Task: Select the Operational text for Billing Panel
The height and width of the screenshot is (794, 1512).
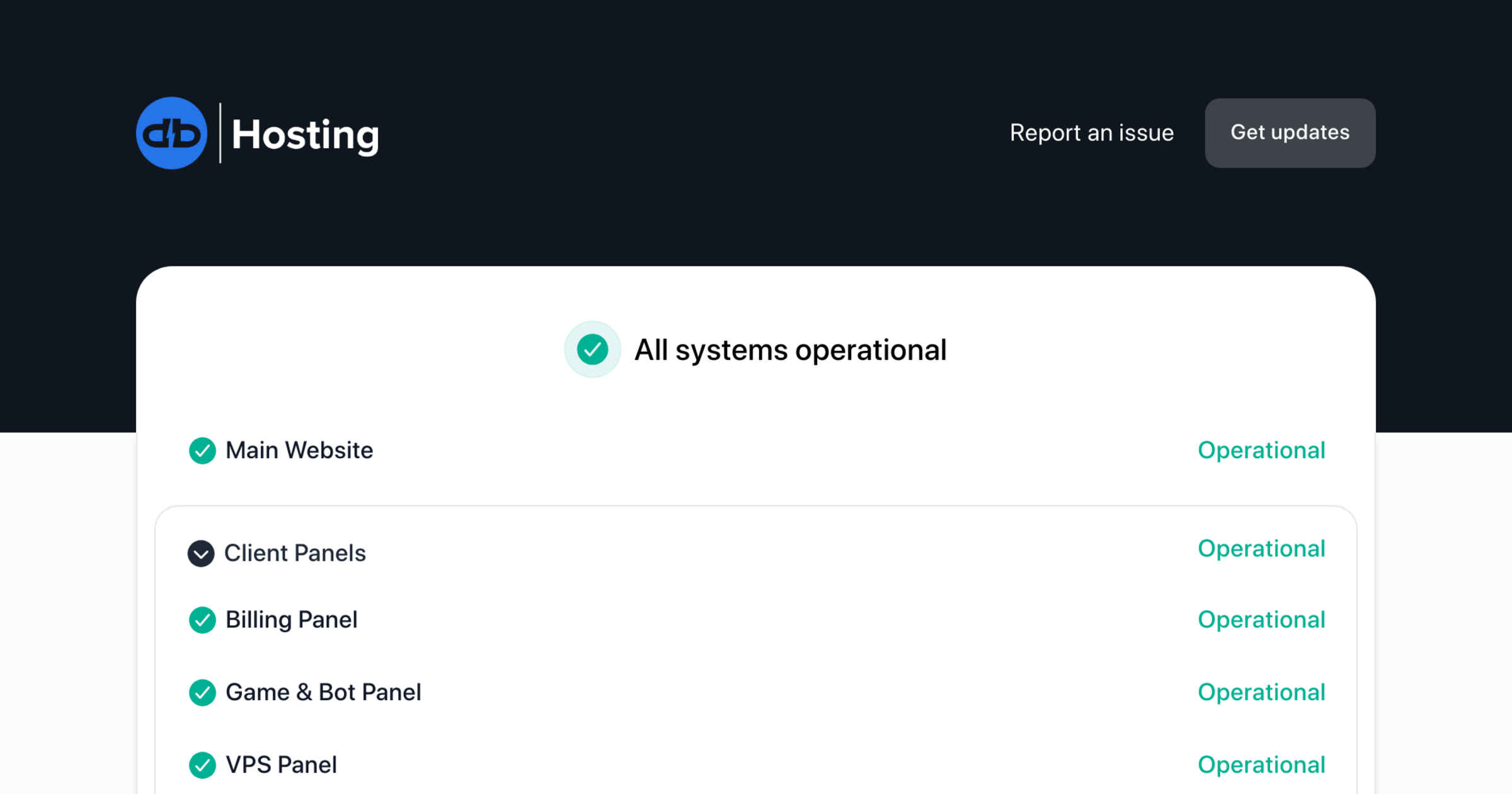Action: [1262, 620]
